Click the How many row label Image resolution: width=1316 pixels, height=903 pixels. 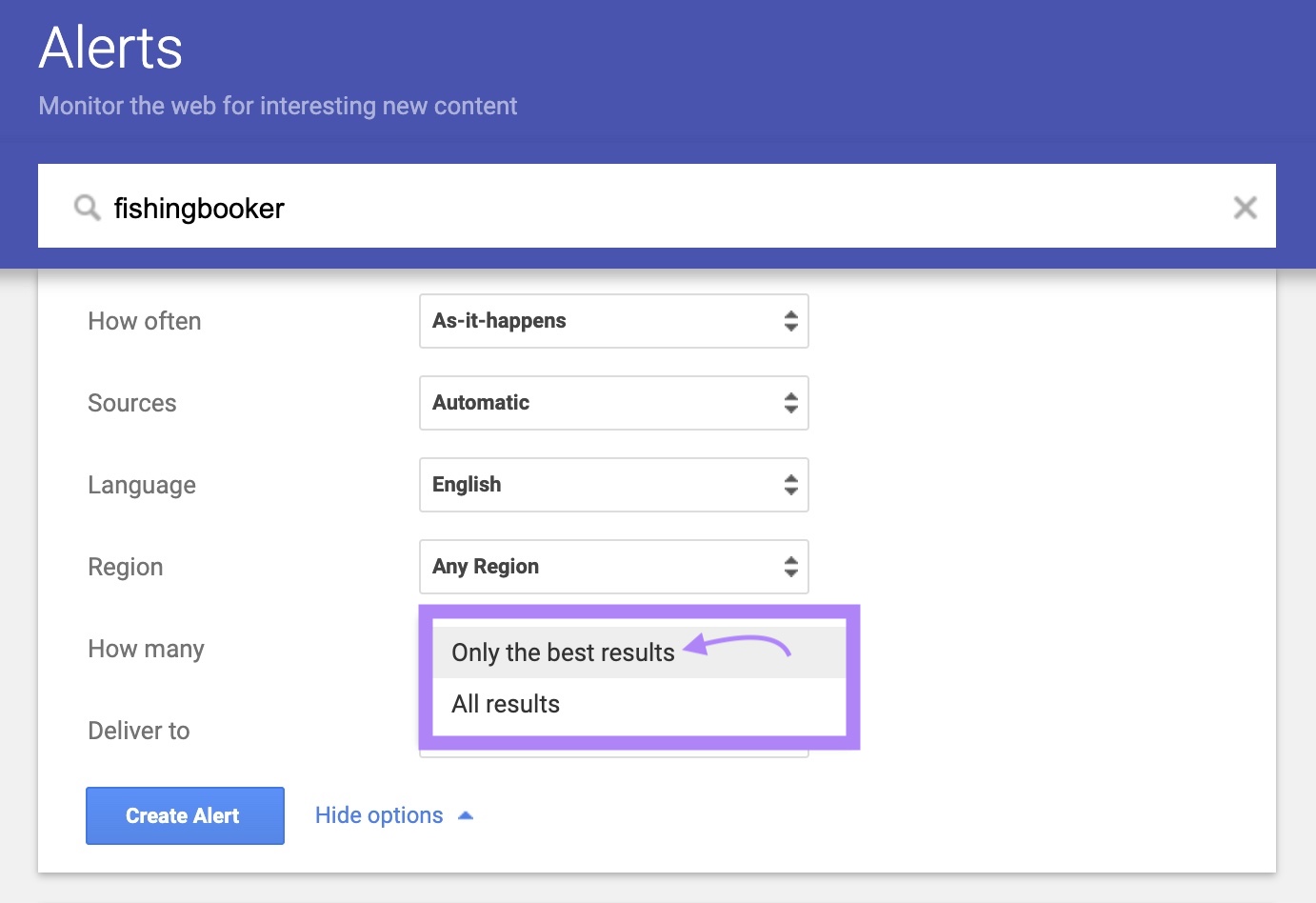point(146,649)
